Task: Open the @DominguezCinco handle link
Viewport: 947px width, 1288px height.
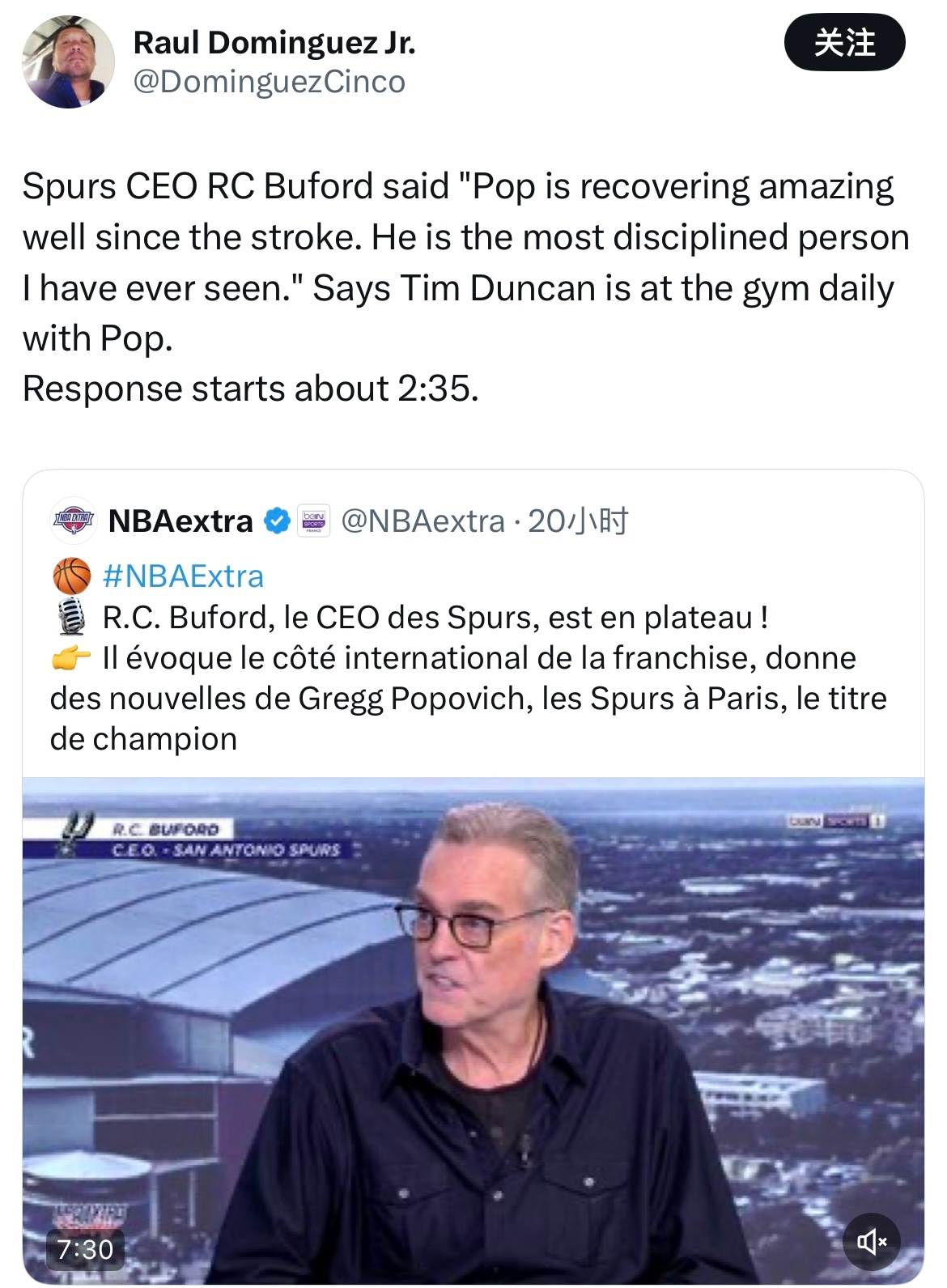Action: pyautogui.click(x=269, y=82)
